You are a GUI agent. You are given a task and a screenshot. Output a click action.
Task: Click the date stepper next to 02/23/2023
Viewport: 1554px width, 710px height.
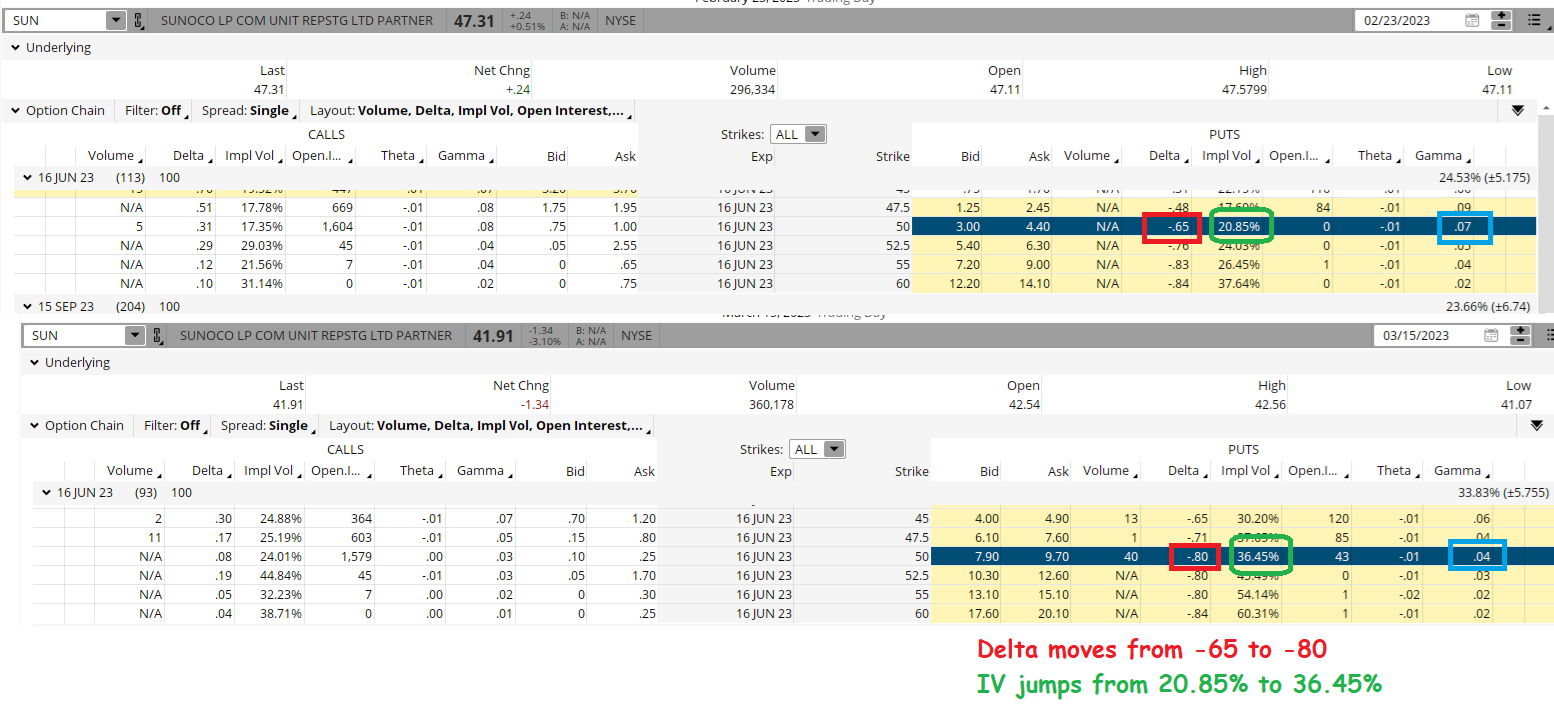tap(1501, 20)
